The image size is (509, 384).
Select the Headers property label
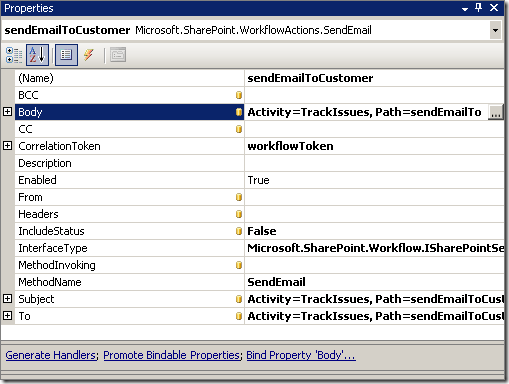point(38,214)
